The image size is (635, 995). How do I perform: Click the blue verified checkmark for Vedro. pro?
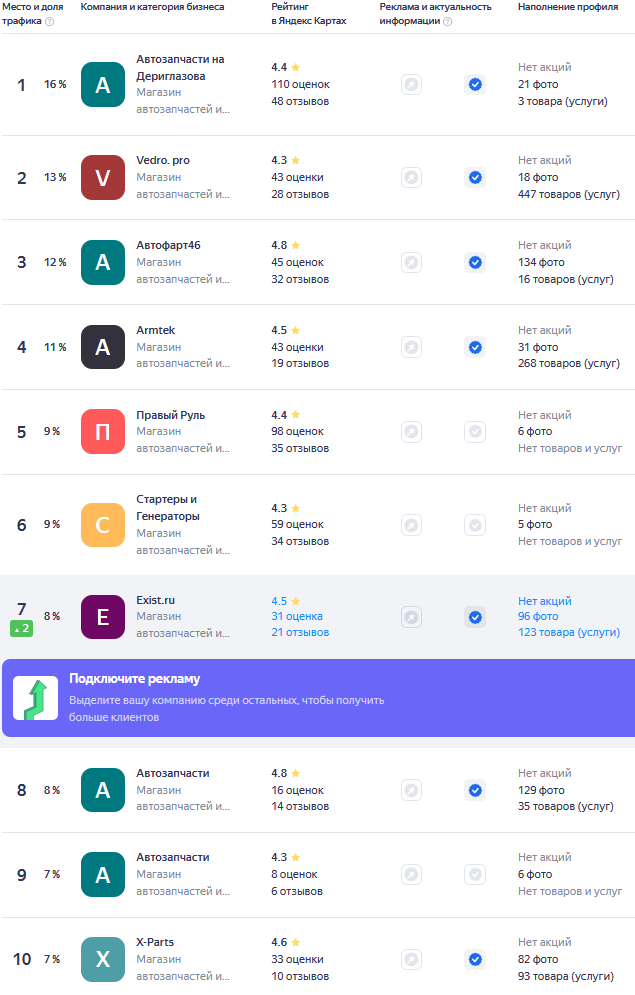point(475,178)
